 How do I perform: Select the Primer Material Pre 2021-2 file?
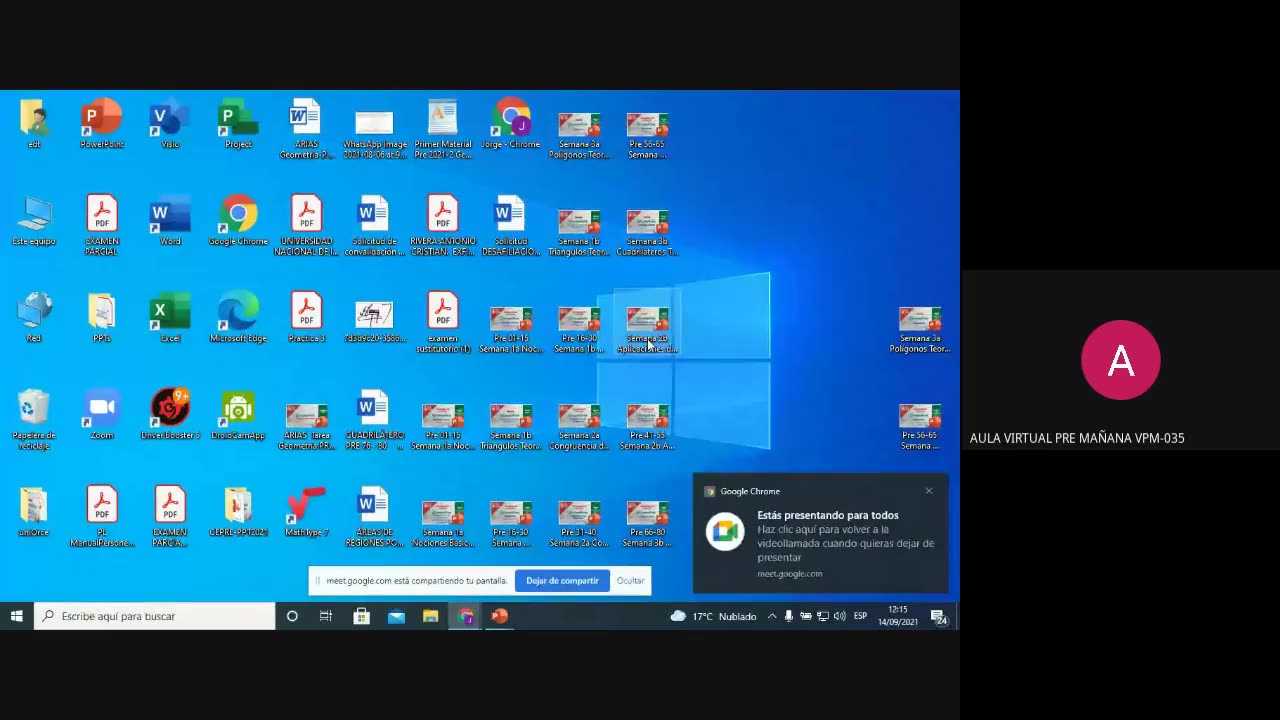442,128
